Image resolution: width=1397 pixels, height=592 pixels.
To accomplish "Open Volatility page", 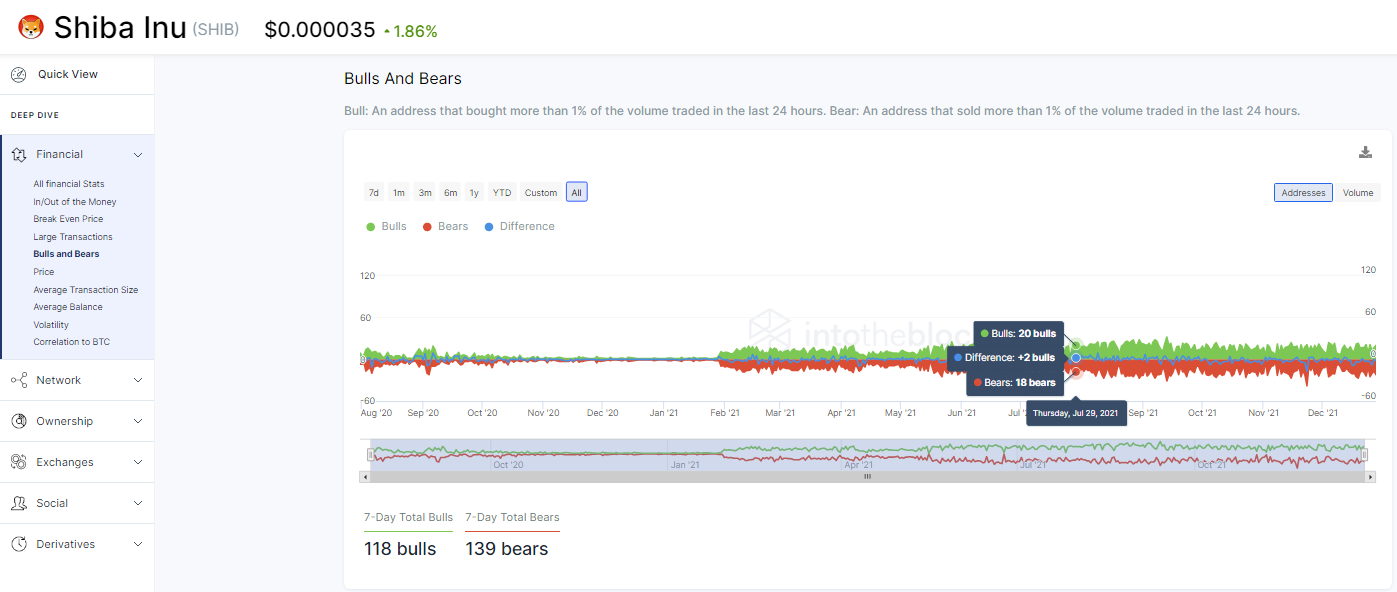I will coord(51,325).
